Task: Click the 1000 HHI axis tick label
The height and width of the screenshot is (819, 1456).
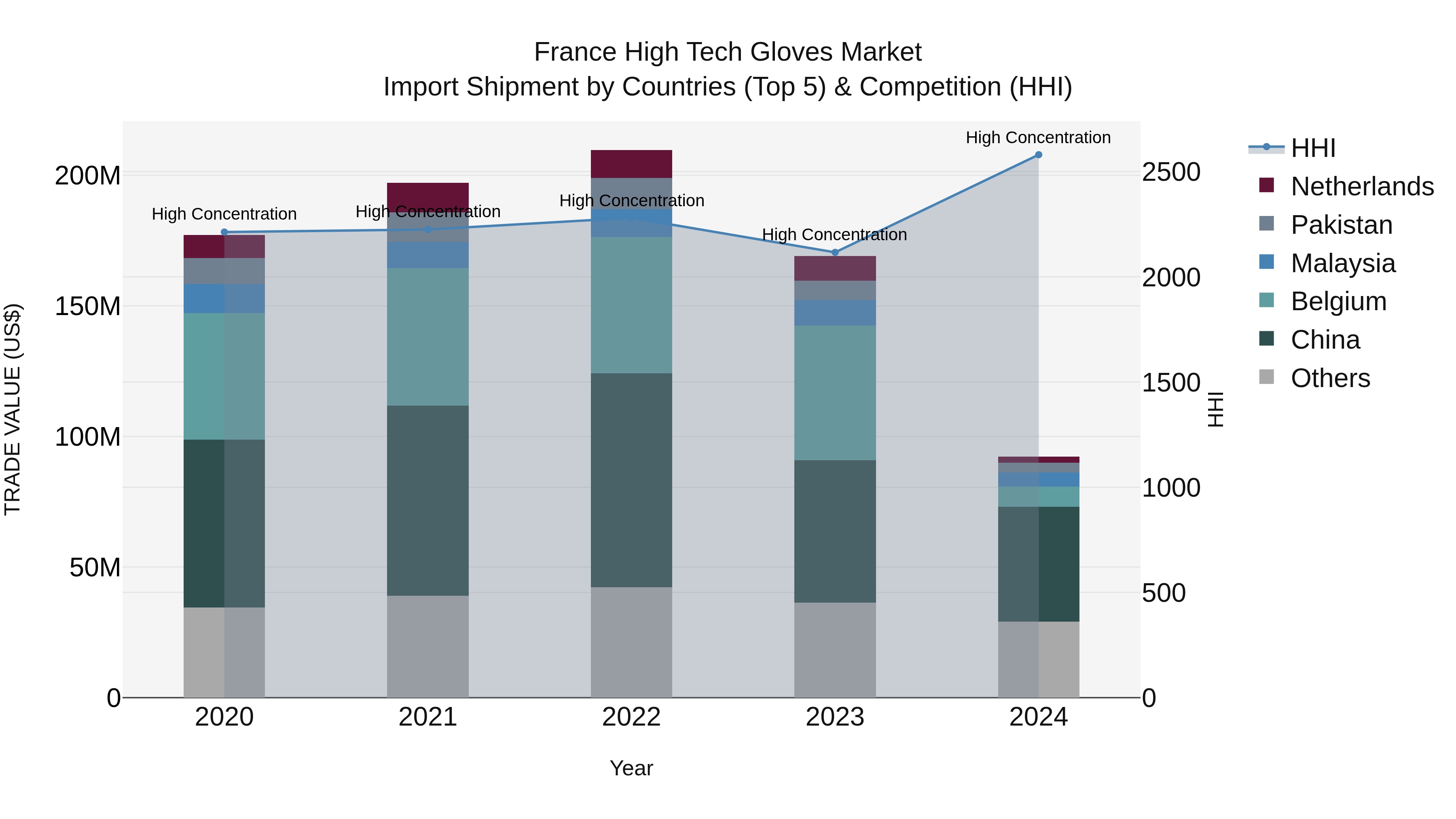Action: (1171, 488)
